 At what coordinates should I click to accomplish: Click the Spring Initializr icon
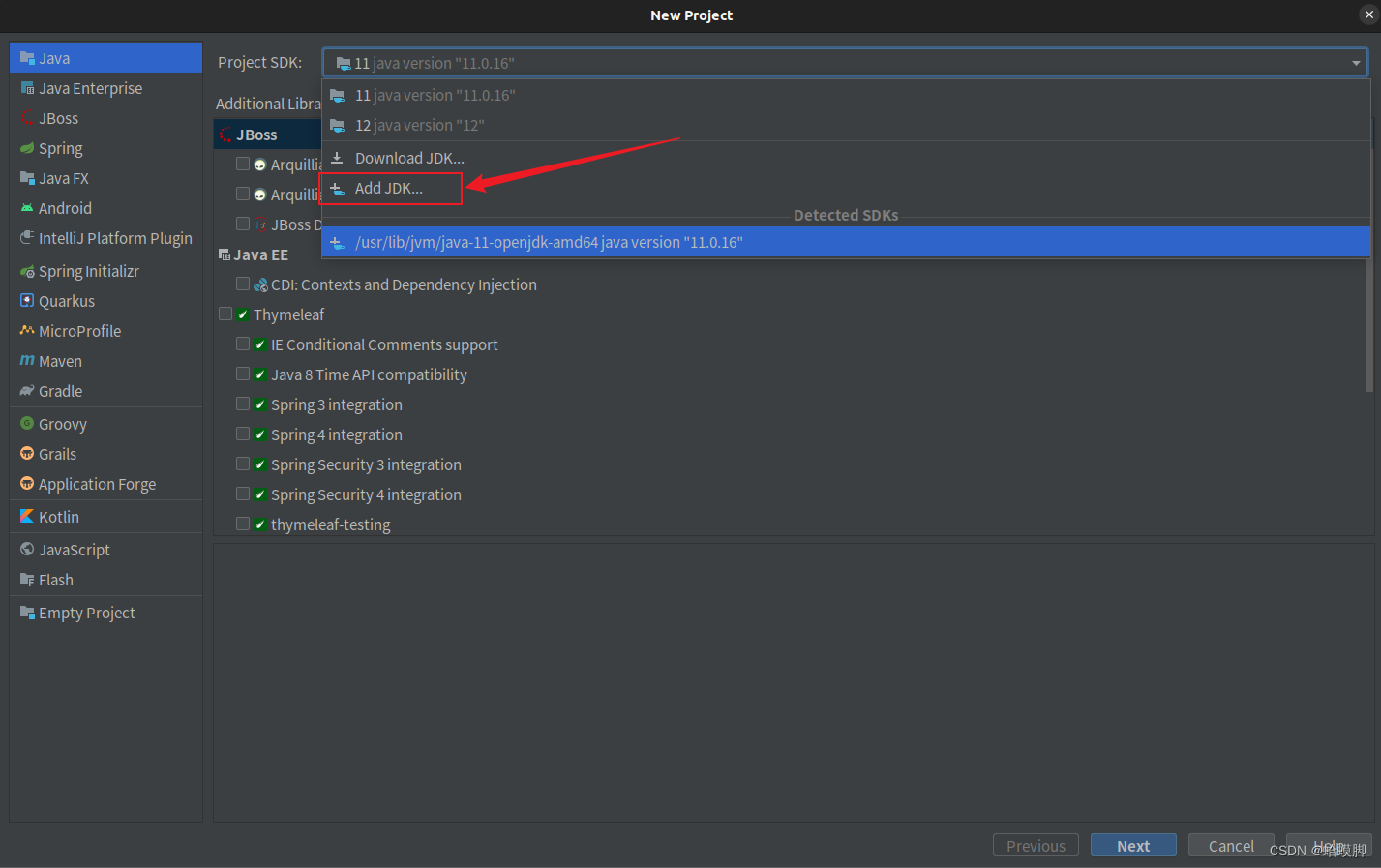(27, 271)
